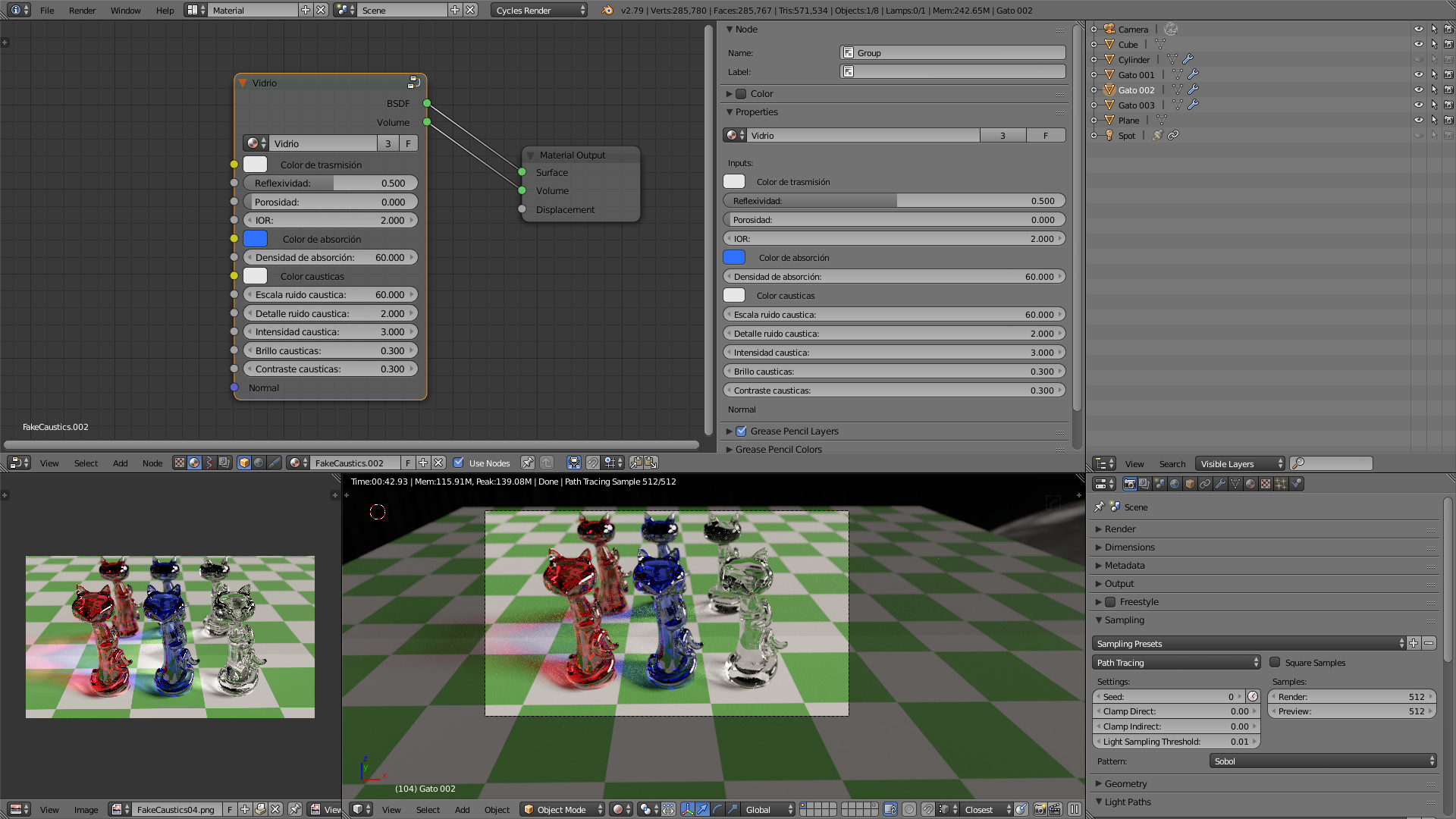Open Physics properties tab
The width and height of the screenshot is (1456, 819).
tap(1296, 484)
